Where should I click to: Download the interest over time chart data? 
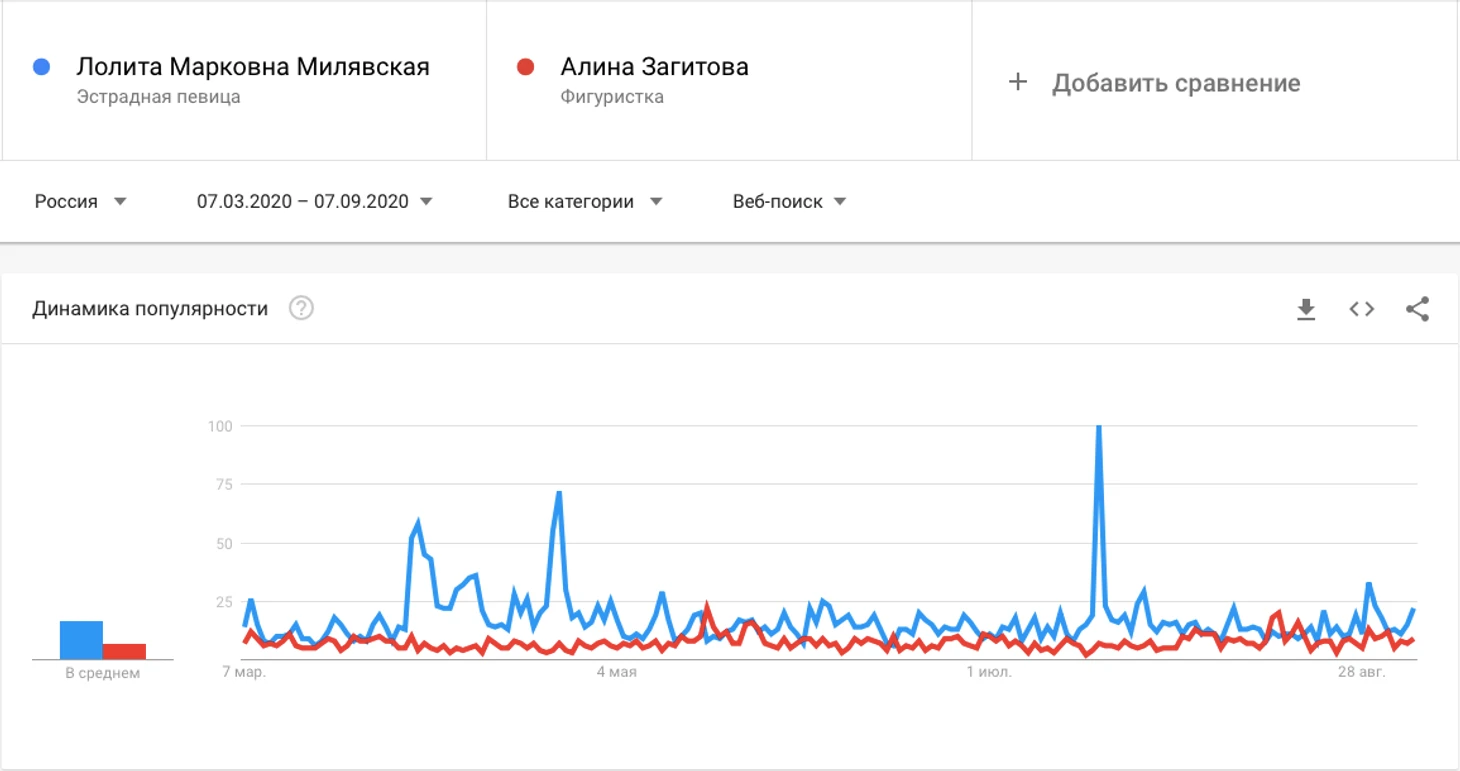coord(1306,310)
